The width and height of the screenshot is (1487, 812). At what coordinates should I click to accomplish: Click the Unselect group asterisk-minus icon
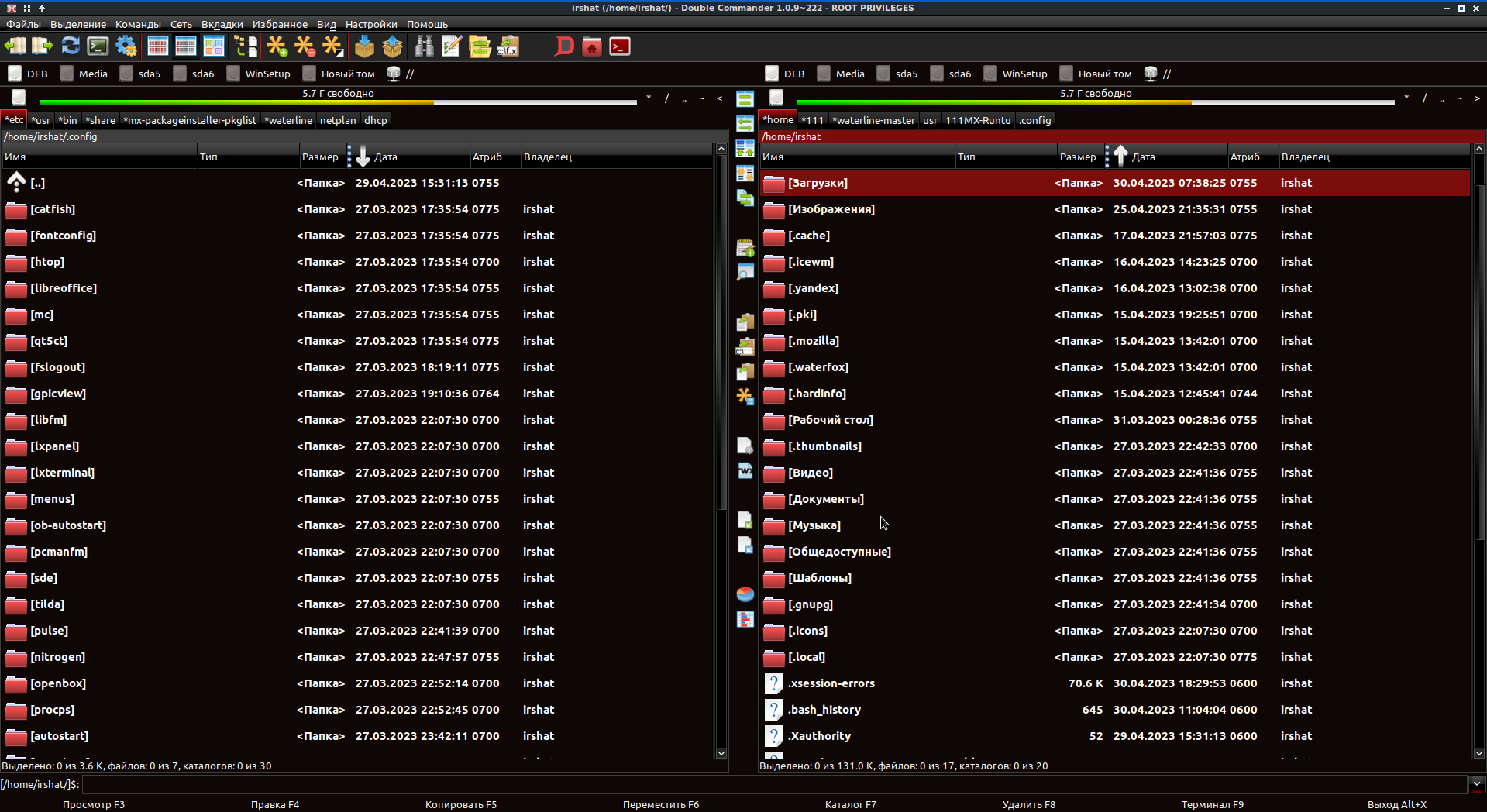(x=305, y=46)
